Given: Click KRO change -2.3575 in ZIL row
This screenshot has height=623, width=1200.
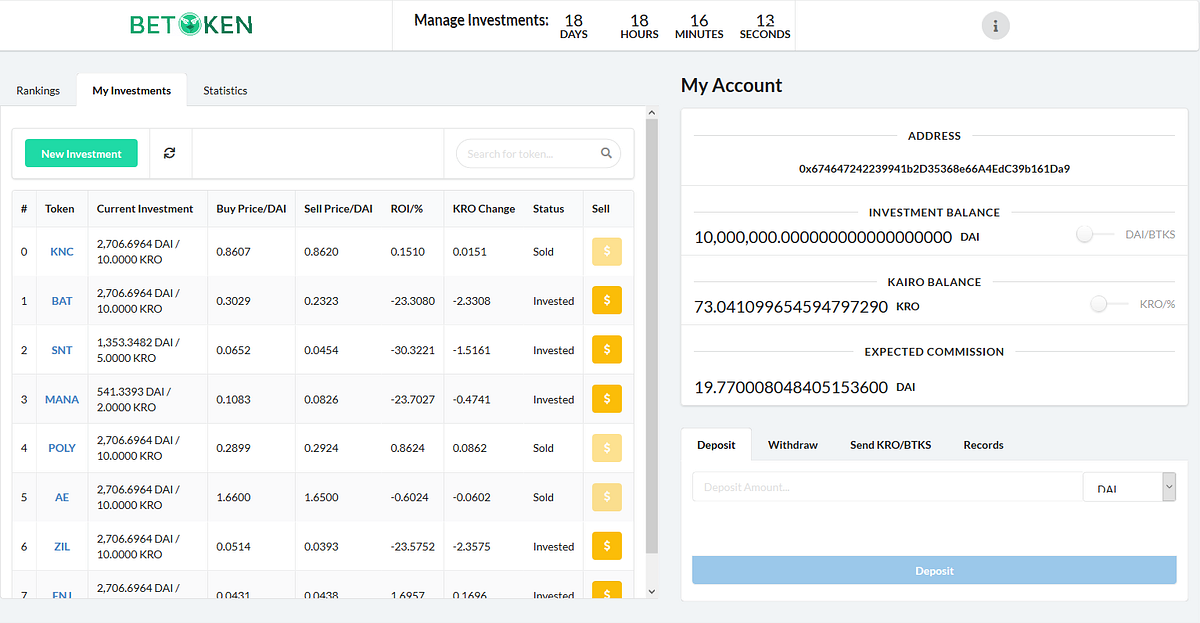Looking at the screenshot, I should [471, 546].
